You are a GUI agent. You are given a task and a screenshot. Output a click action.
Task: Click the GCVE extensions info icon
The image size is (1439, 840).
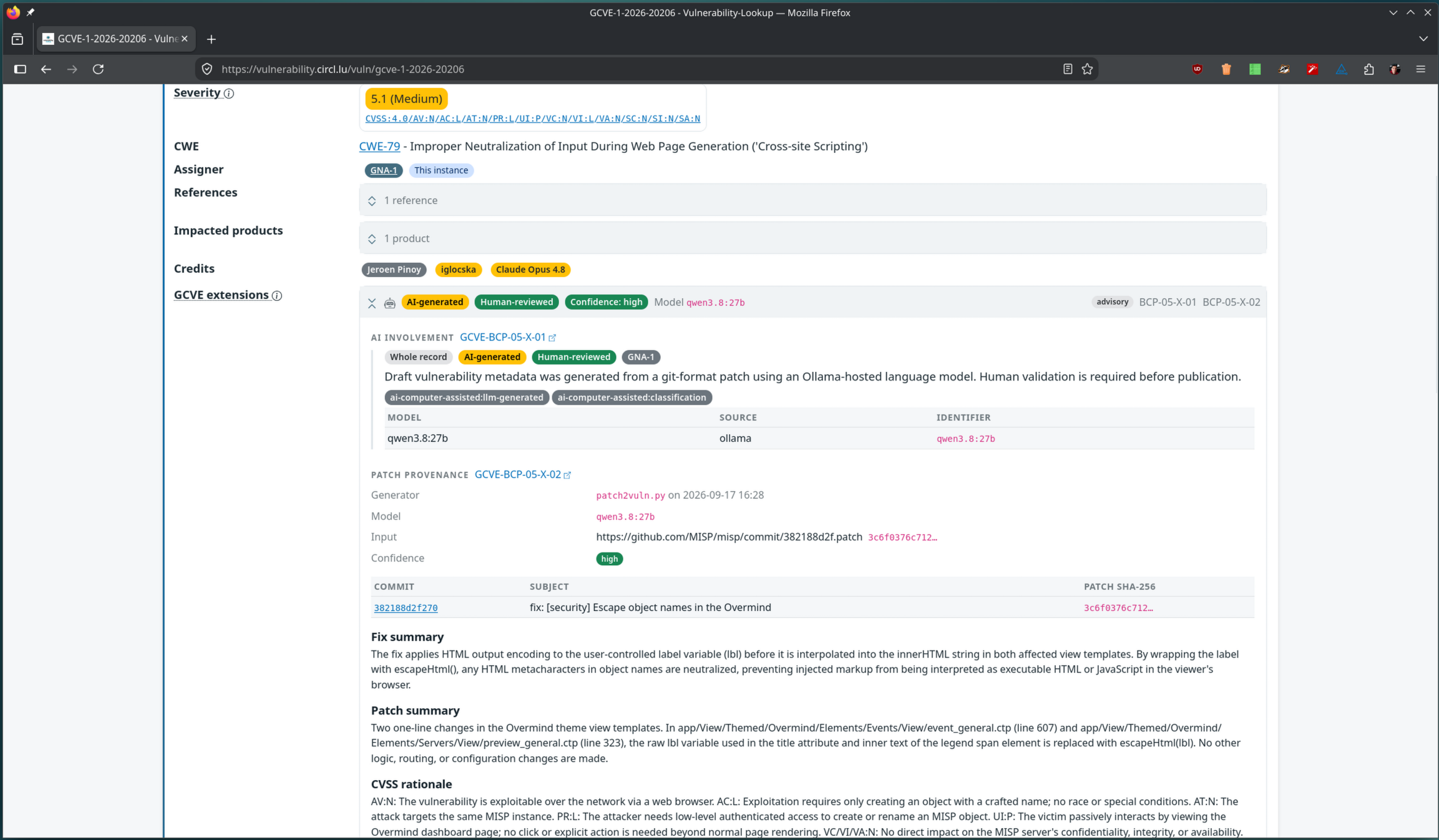277,296
